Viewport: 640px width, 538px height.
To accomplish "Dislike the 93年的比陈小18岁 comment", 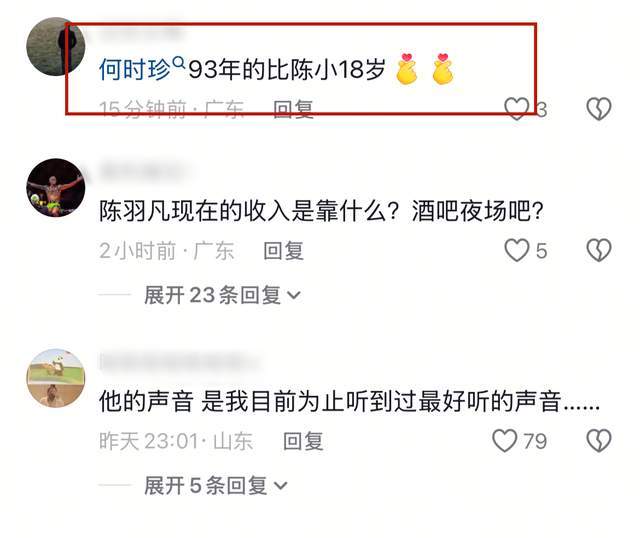I will click(599, 109).
